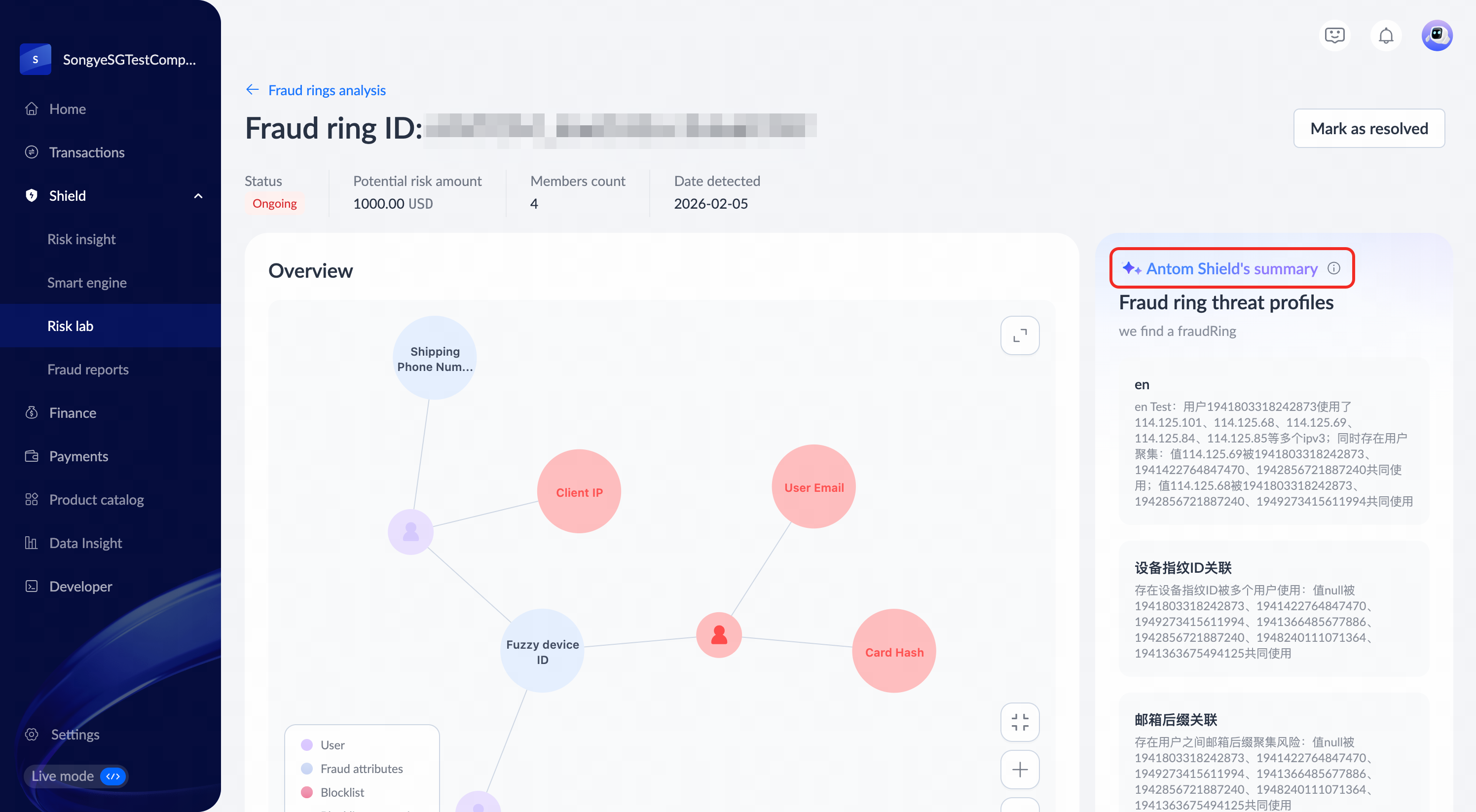Screen dimensions: 1476x812
Task: Select the Card Hash node
Action: point(893,652)
